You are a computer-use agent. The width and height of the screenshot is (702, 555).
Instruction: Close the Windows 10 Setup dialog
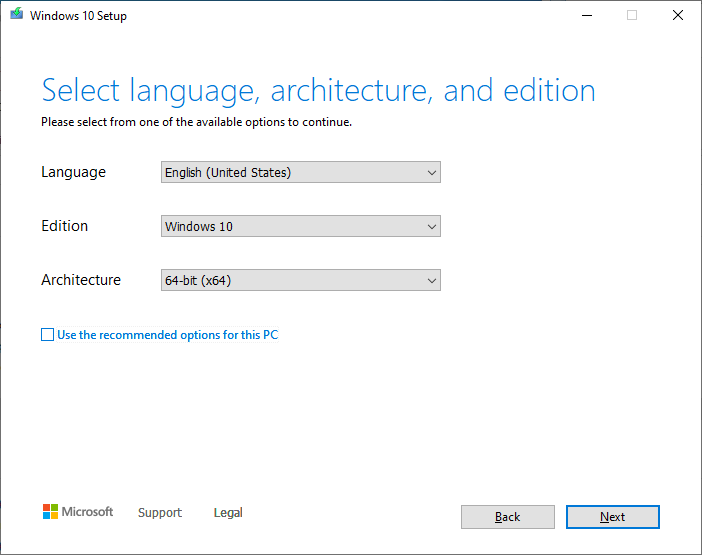678,15
